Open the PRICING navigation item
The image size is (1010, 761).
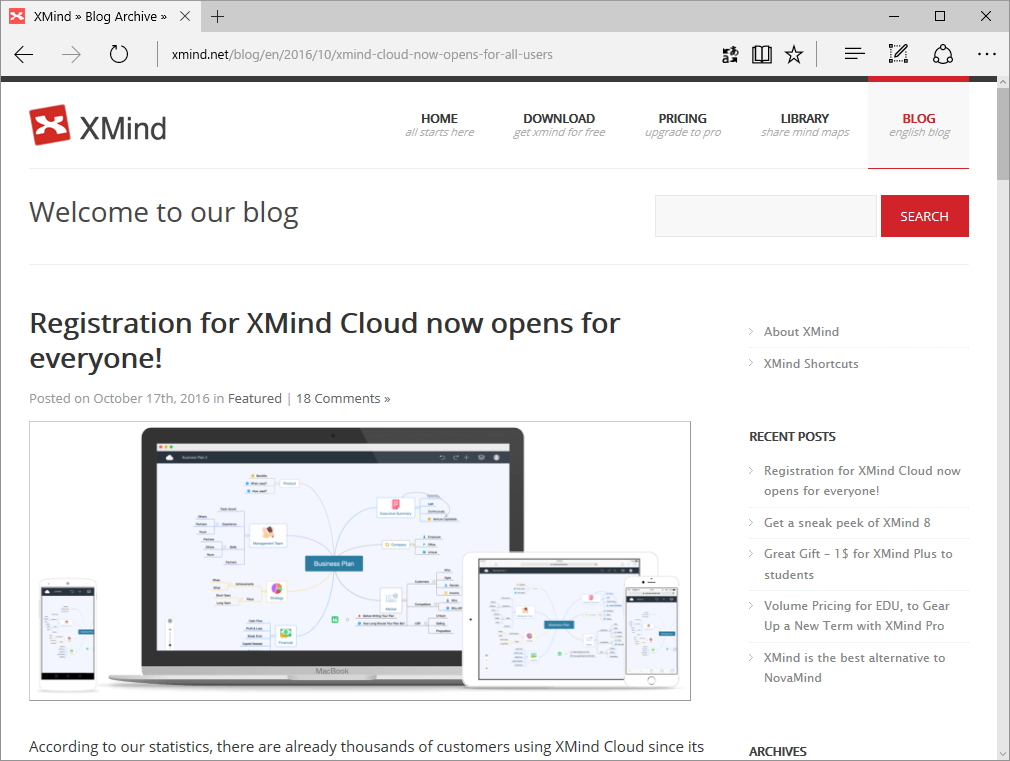click(x=683, y=125)
